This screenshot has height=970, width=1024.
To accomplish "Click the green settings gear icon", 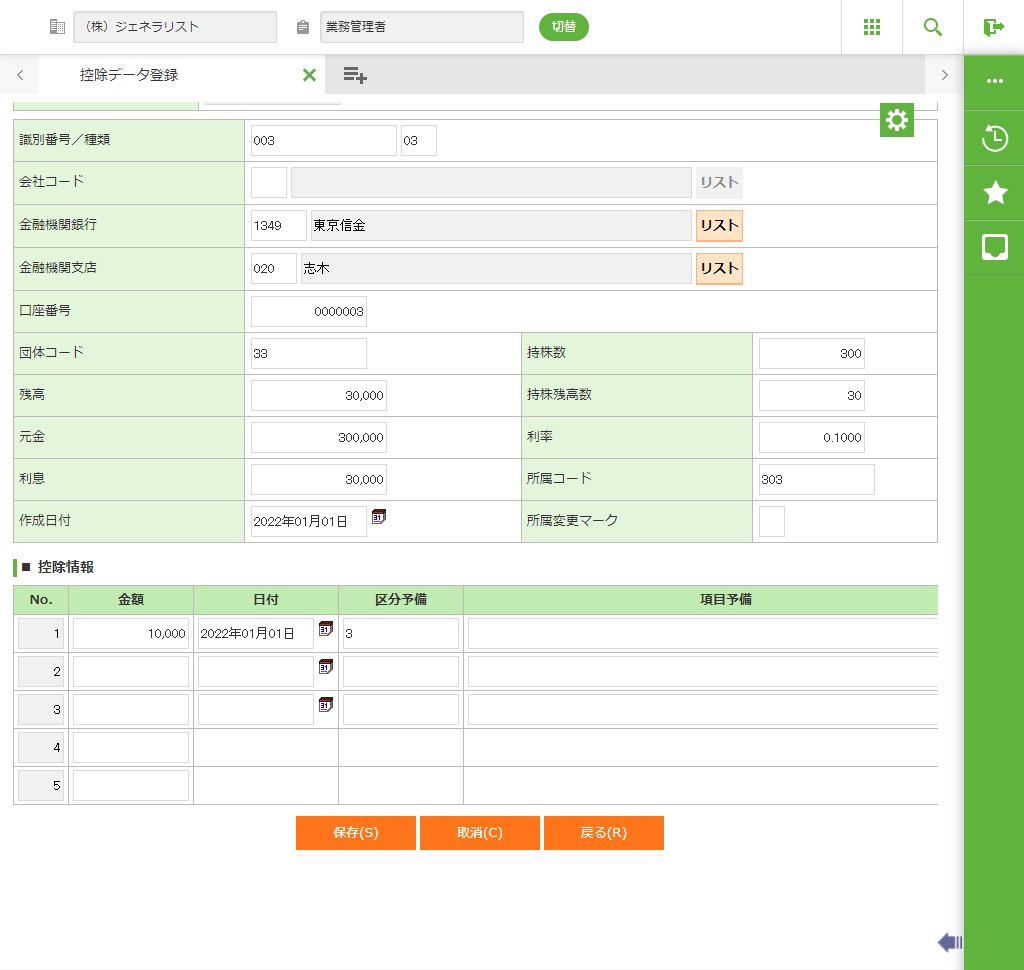I will (x=897, y=121).
